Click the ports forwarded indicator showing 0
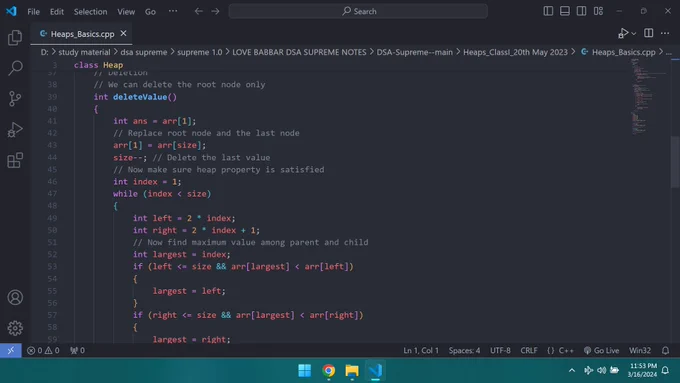The height and width of the screenshot is (383, 680). tap(78, 350)
